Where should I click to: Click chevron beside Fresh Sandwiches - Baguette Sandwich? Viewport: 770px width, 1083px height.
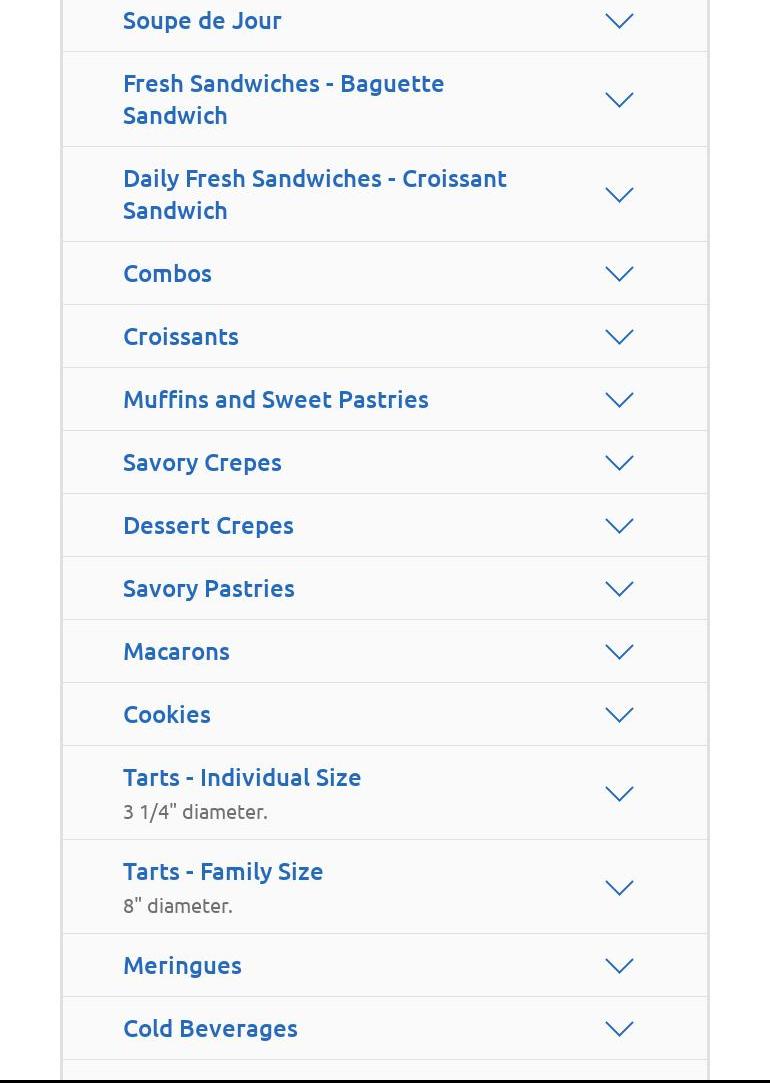point(620,100)
